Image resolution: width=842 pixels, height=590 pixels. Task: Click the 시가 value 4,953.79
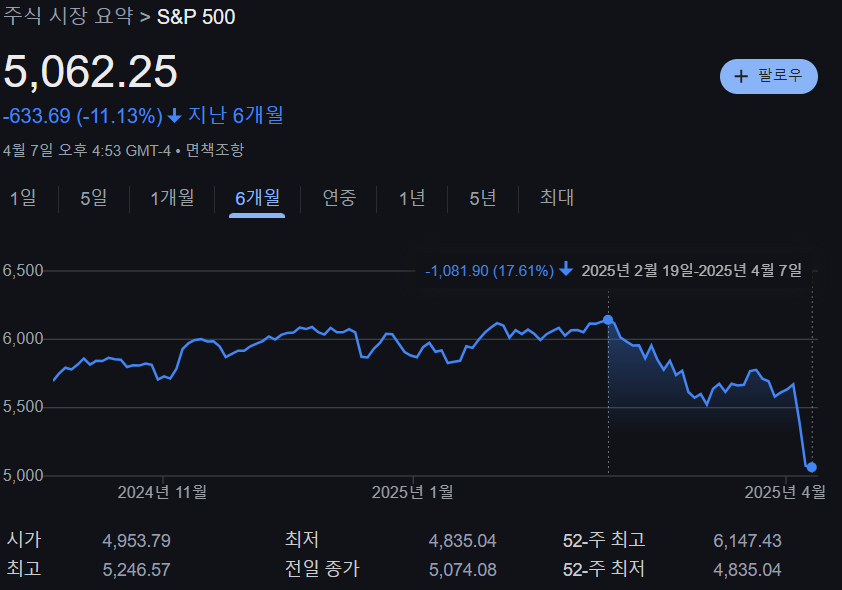136,541
